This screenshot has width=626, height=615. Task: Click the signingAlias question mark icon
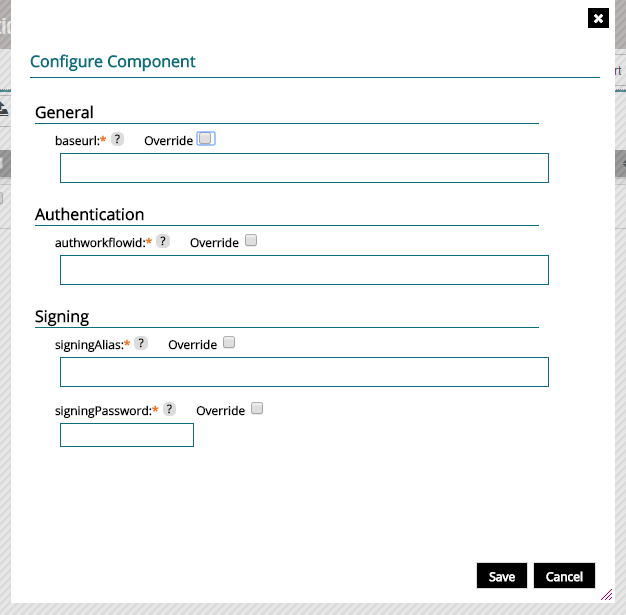(141, 343)
